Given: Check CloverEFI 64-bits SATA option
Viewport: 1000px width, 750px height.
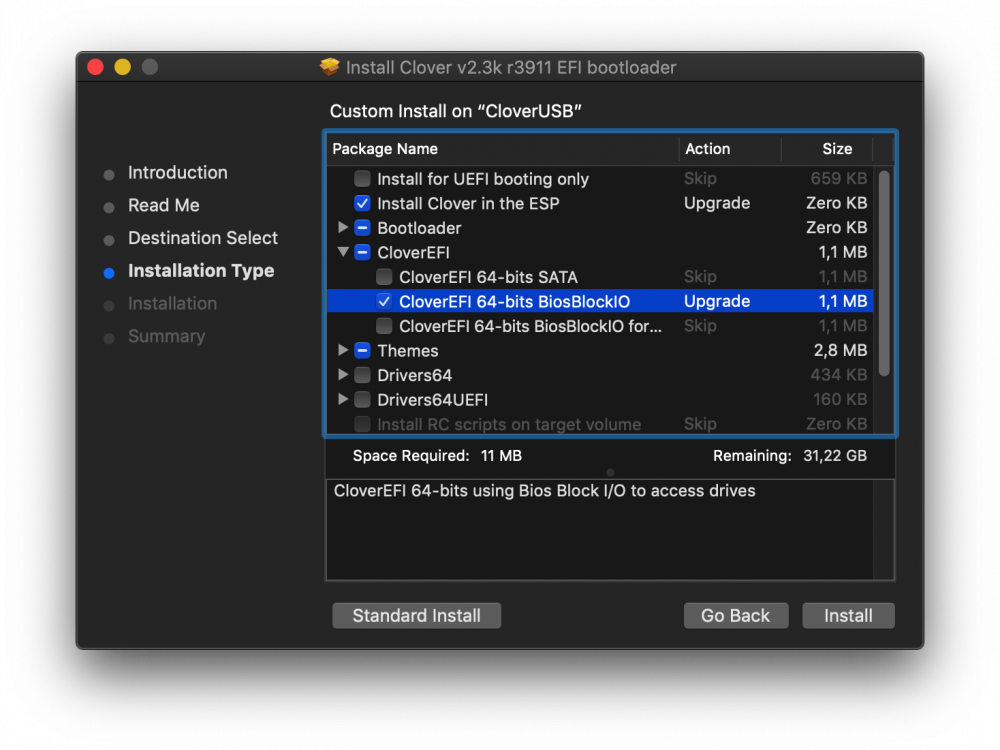Looking at the screenshot, I should 384,277.
